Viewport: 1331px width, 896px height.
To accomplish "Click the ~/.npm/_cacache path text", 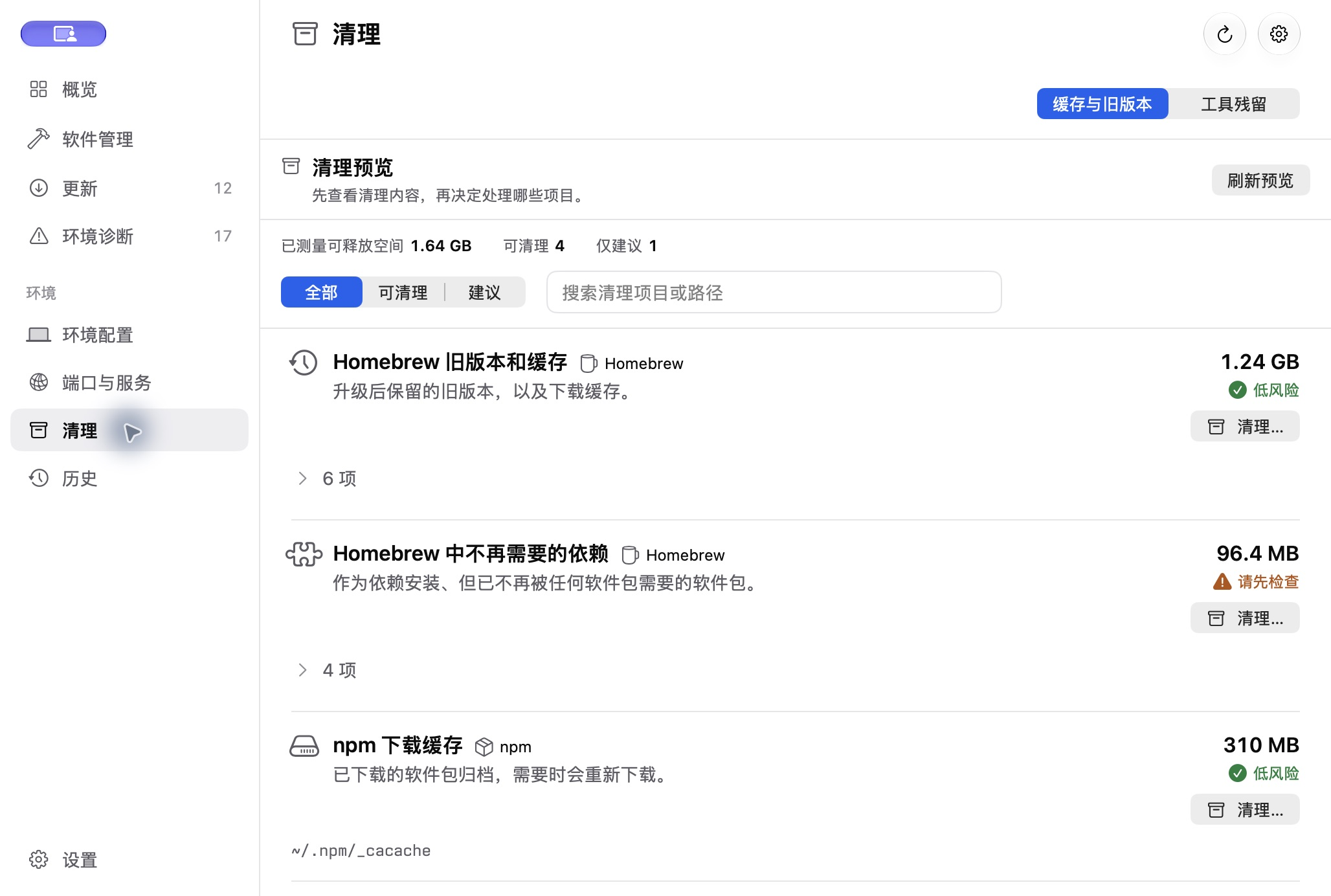I will (x=361, y=850).
